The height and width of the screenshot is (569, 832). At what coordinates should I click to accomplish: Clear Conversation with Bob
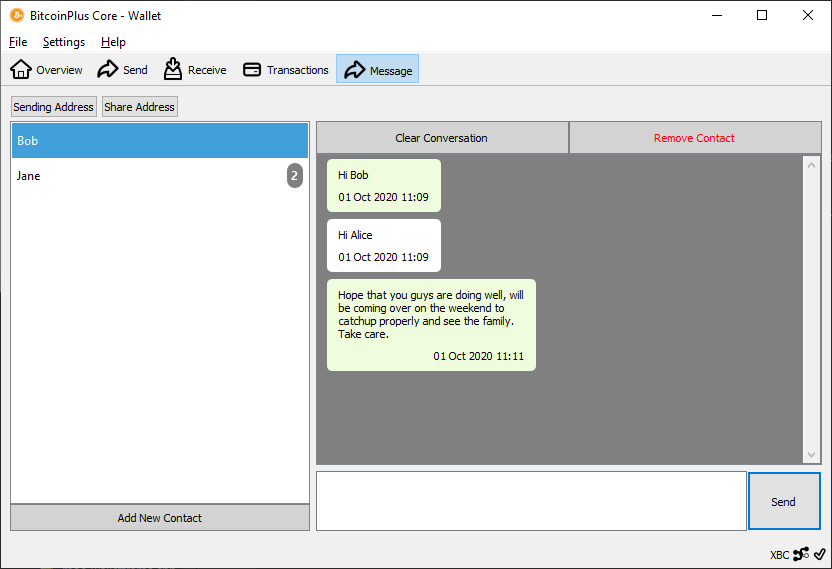click(442, 138)
